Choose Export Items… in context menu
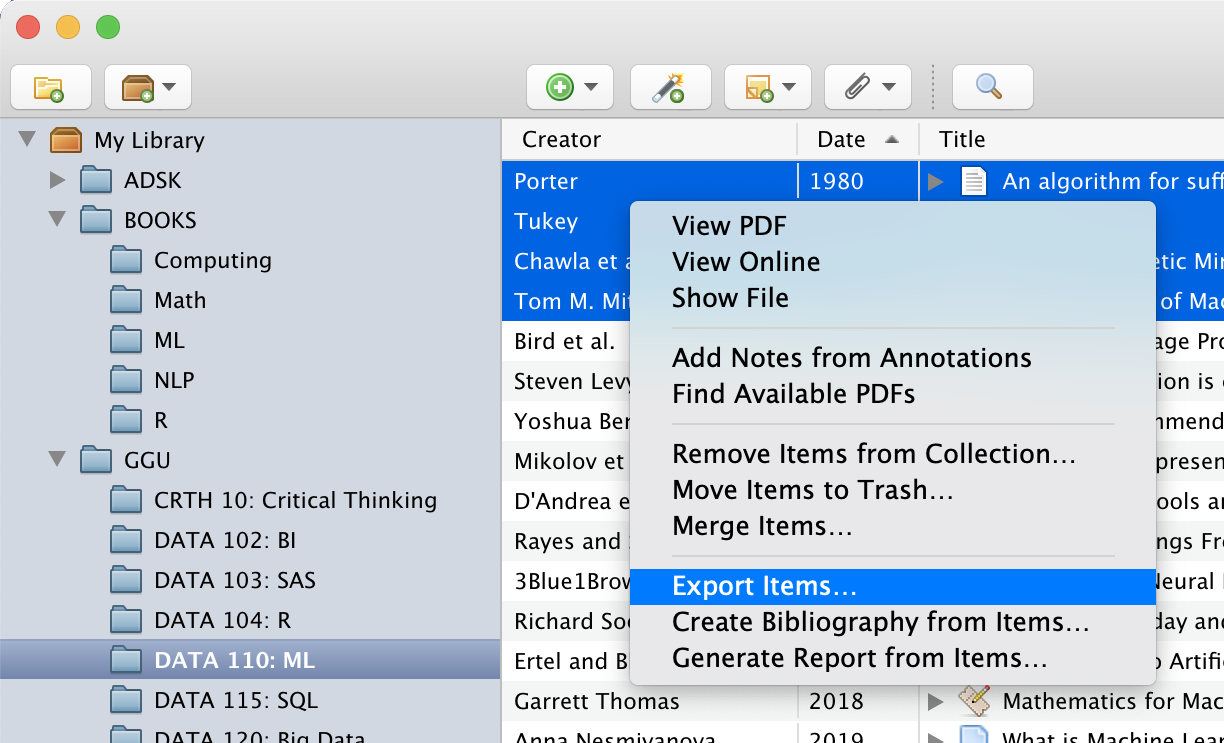 (x=892, y=586)
